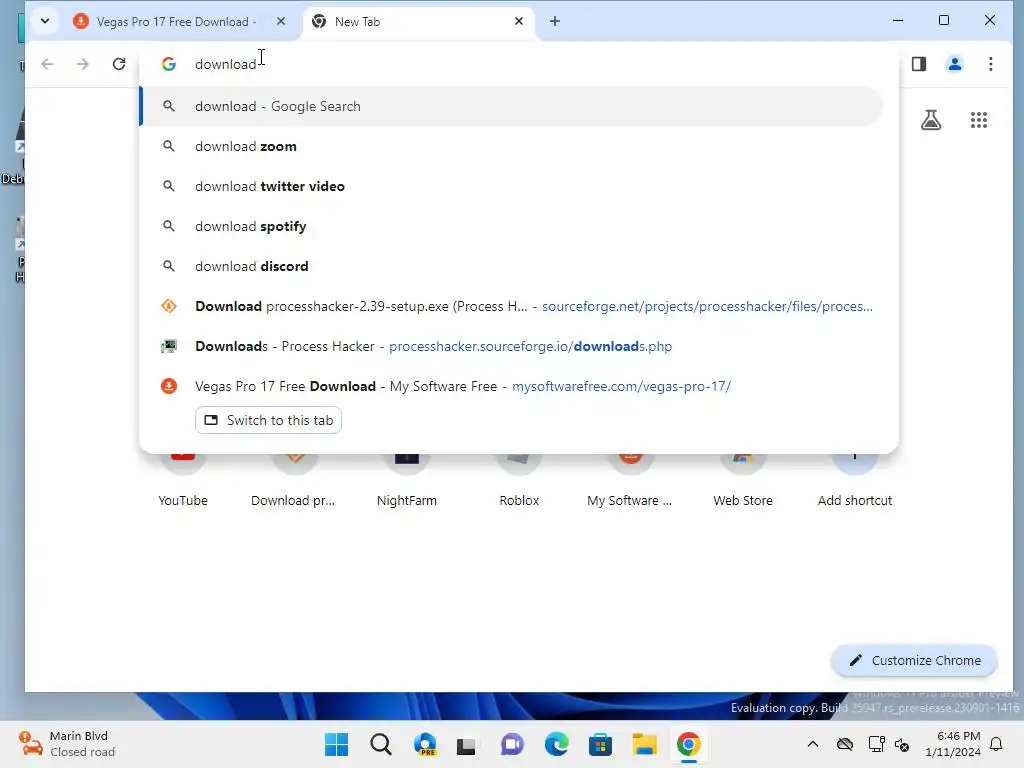Open clock showing 6:46 PM 1/11/2024
The height and width of the screenshot is (768, 1024).
point(953,744)
